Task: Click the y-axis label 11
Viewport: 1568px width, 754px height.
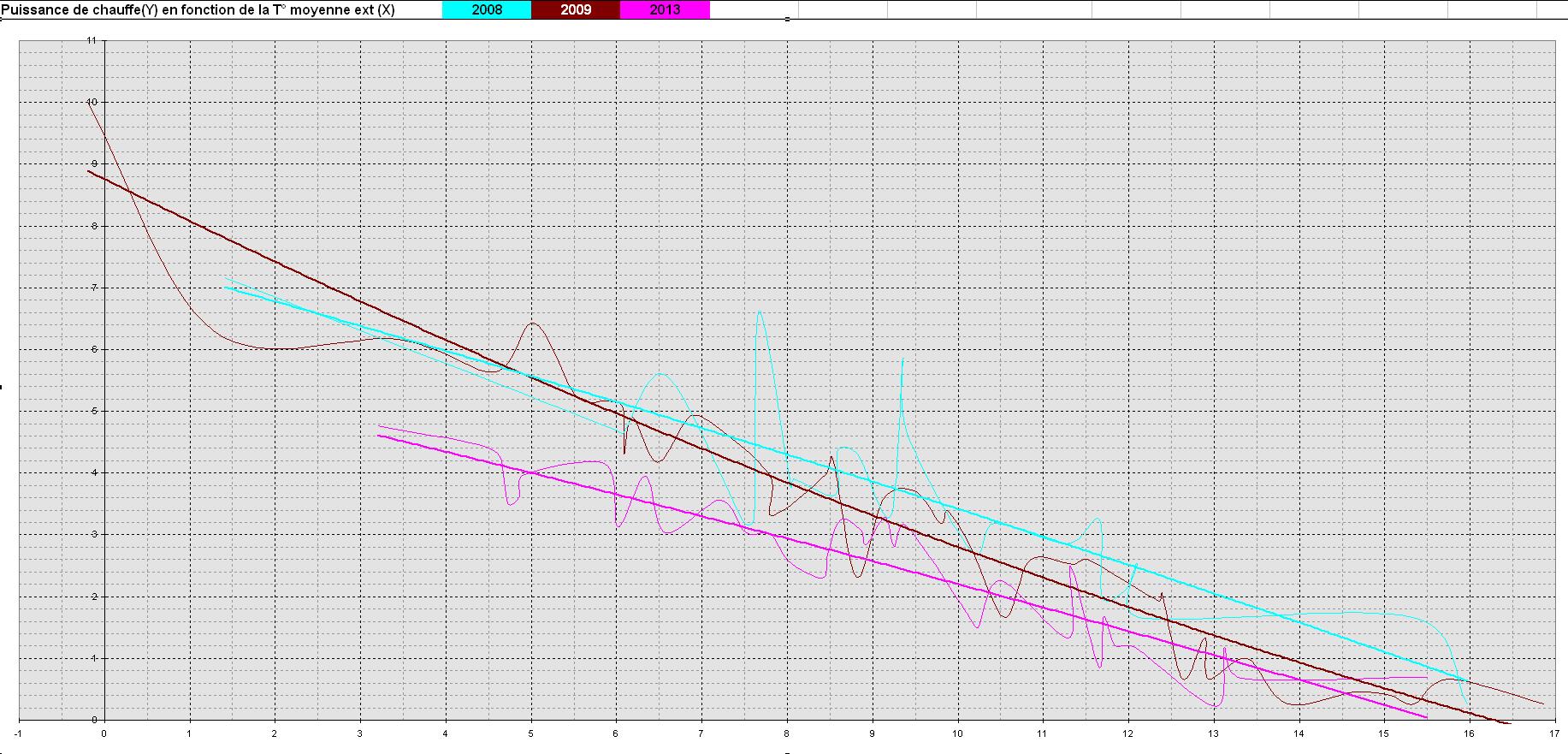Action: click(x=92, y=40)
